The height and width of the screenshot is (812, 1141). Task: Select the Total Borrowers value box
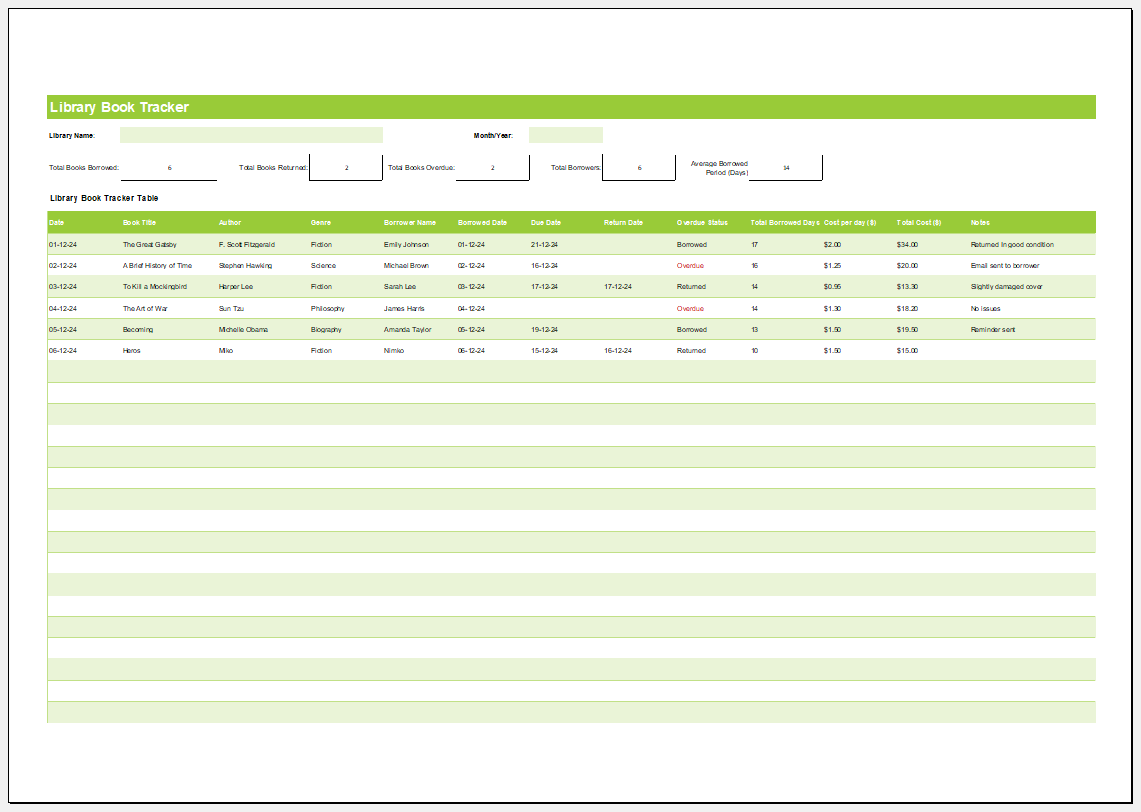pos(639,168)
